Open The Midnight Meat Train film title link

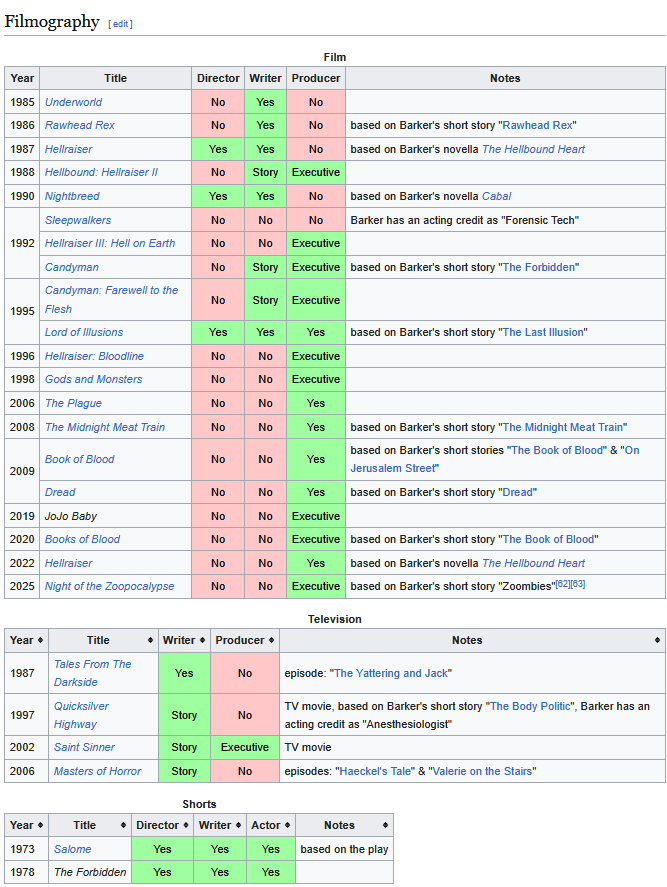click(x=105, y=427)
